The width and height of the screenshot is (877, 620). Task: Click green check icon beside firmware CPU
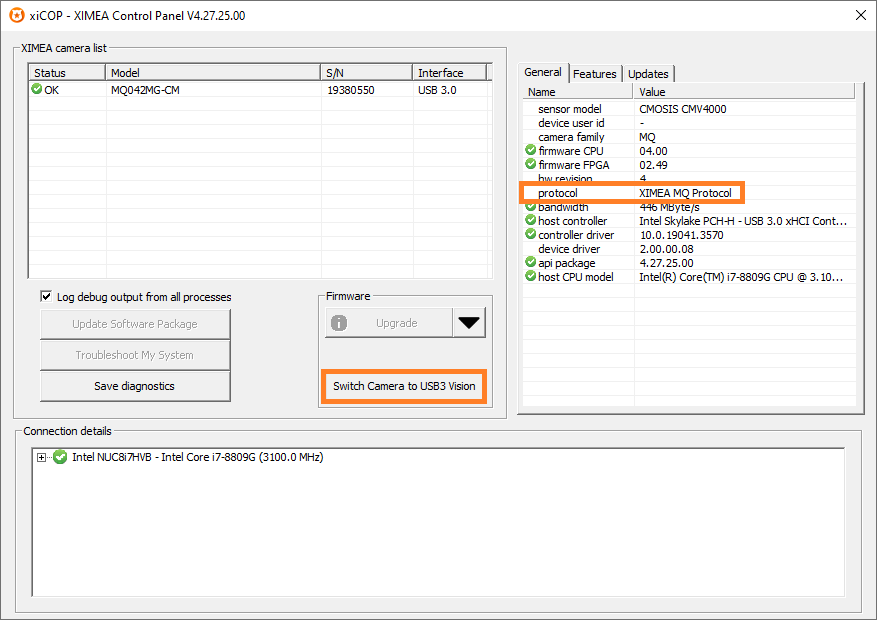click(x=531, y=150)
